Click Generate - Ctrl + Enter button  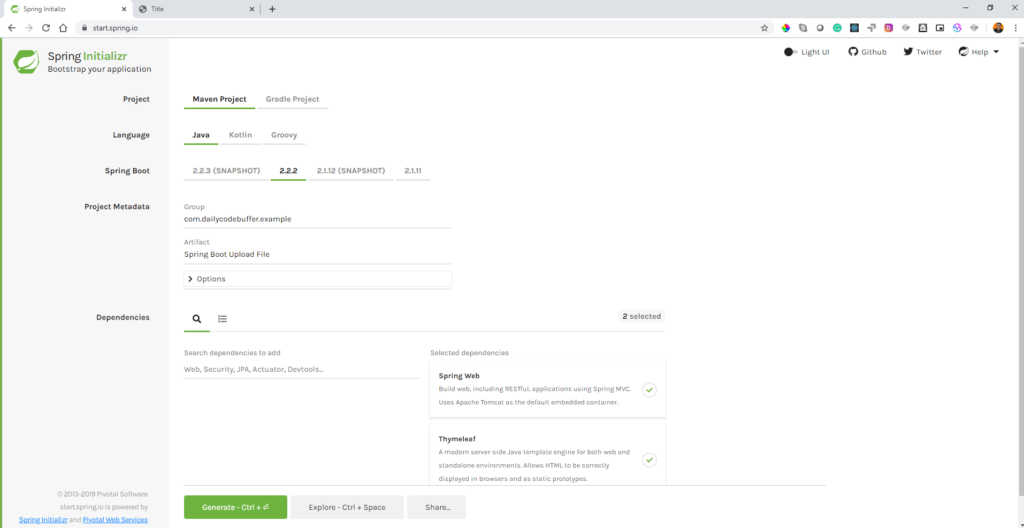235,507
